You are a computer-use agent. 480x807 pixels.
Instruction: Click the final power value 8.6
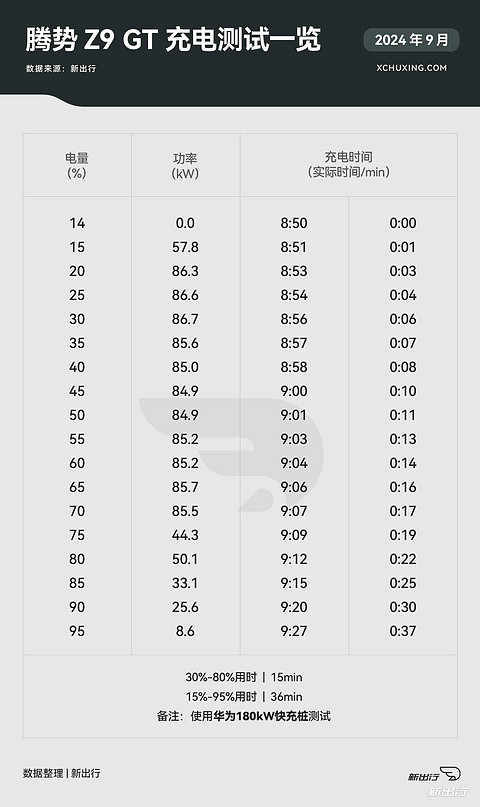(x=185, y=631)
